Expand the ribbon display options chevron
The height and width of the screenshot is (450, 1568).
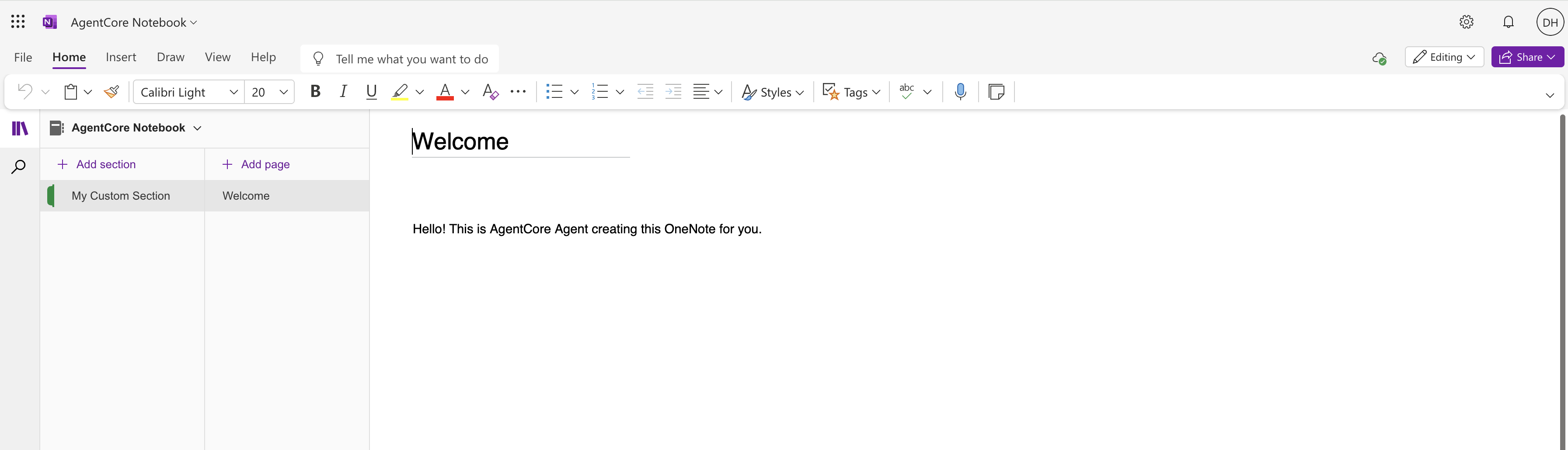coord(1550,95)
